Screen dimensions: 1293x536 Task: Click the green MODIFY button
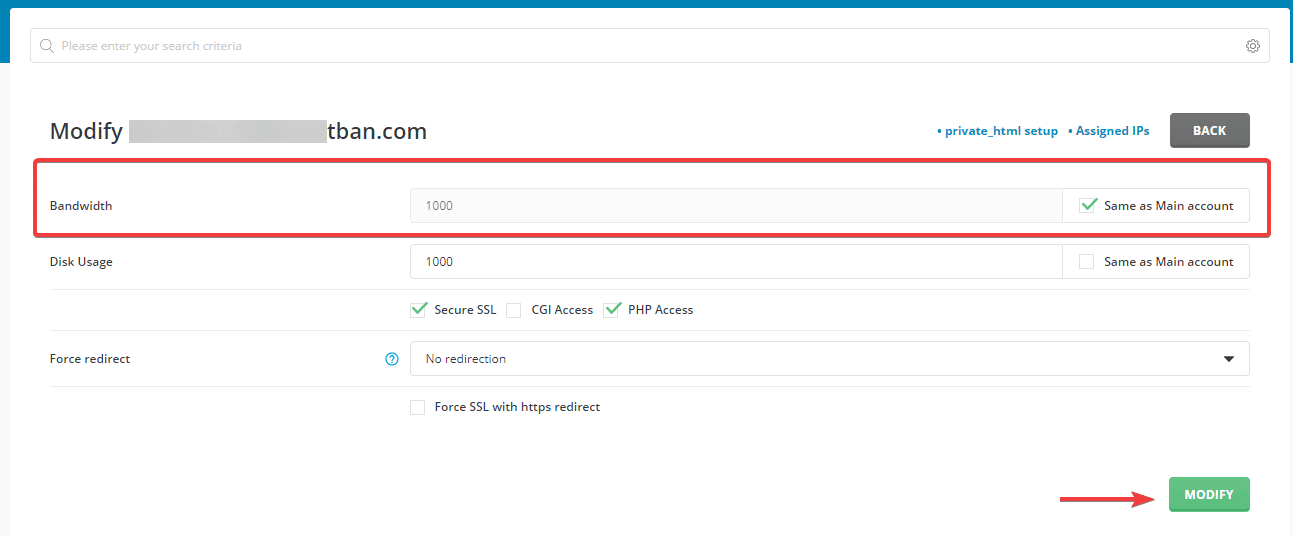tap(1209, 494)
